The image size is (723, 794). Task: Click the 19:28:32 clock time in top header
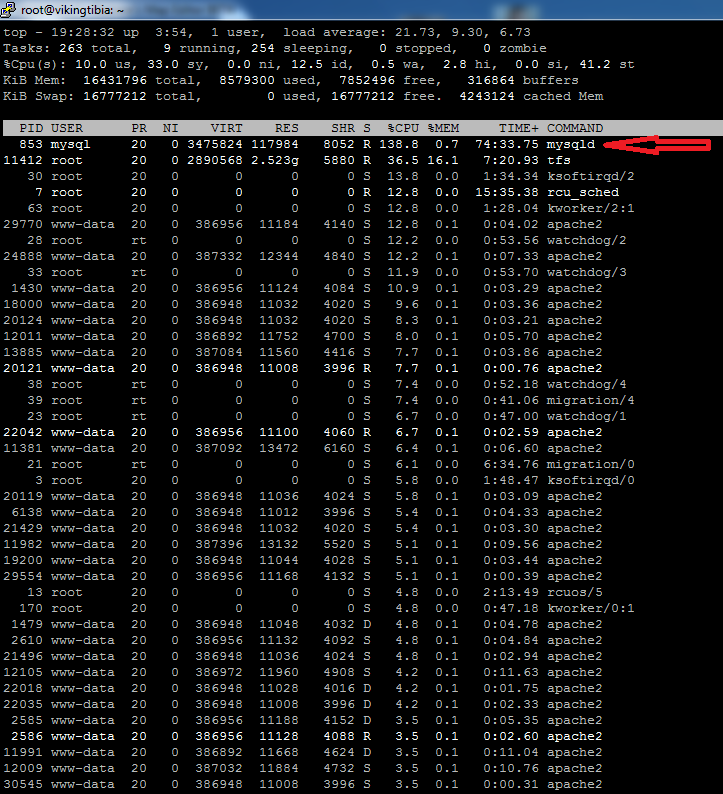point(83,32)
